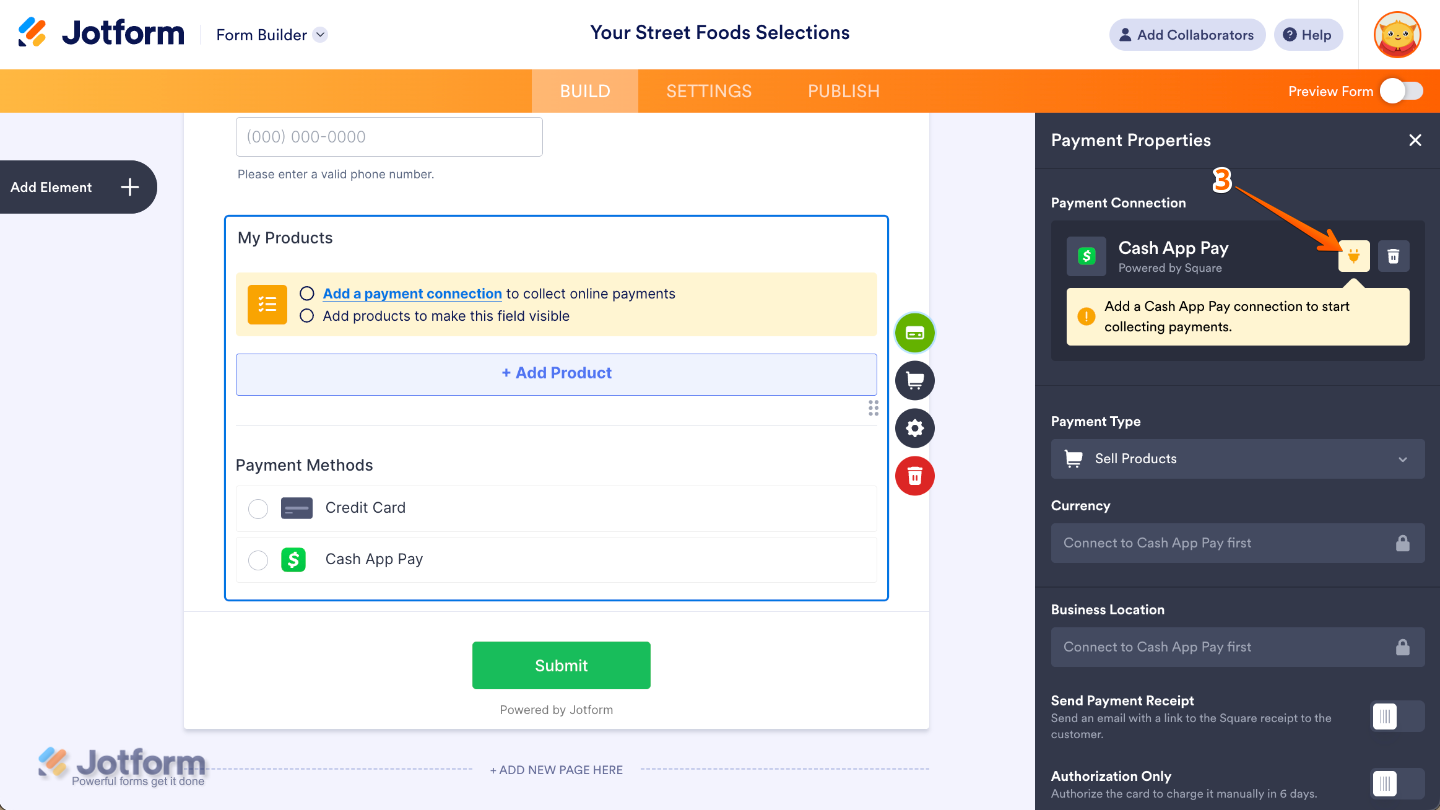
Task: Delete the My Products field
Action: (x=914, y=476)
